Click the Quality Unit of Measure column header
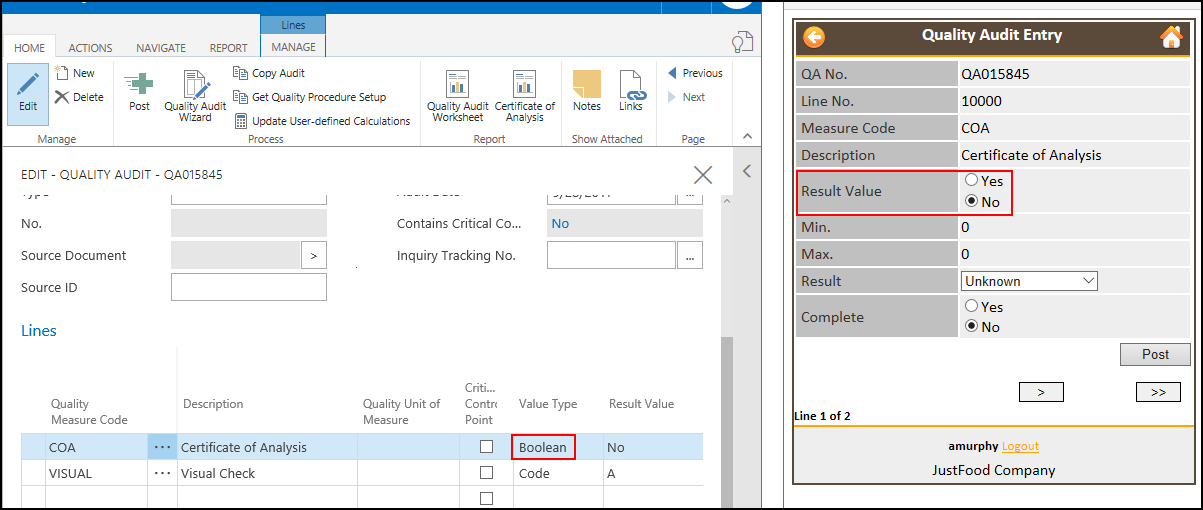 (401, 412)
